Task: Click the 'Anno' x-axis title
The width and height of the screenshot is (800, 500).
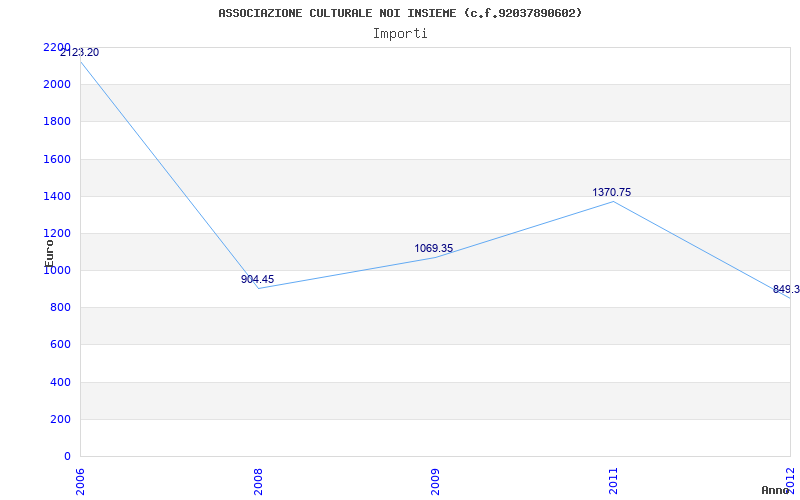Action: (x=775, y=490)
